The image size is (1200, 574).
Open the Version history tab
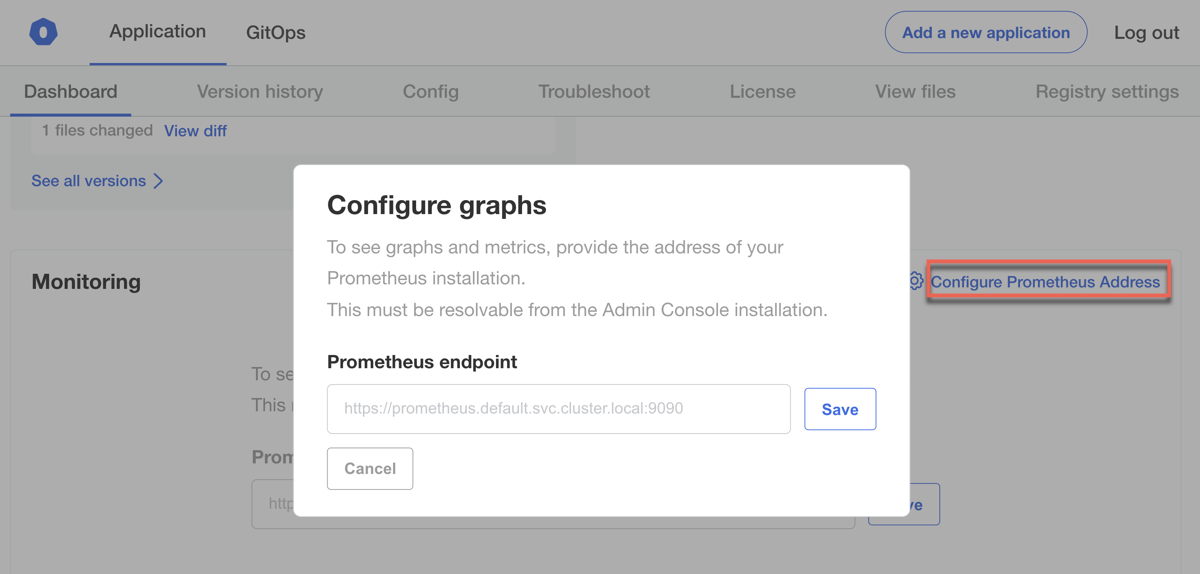[x=260, y=92]
